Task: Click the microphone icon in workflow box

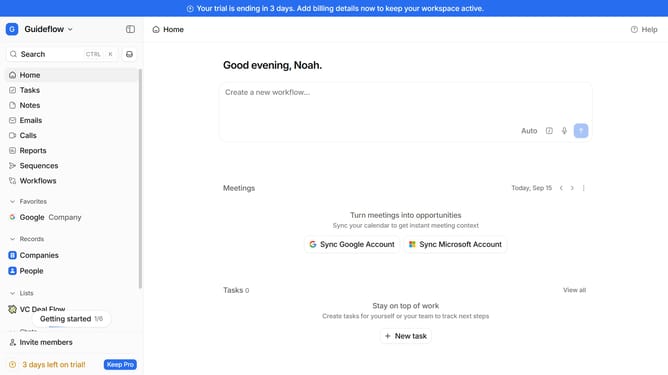Action: tap(564, 131)
